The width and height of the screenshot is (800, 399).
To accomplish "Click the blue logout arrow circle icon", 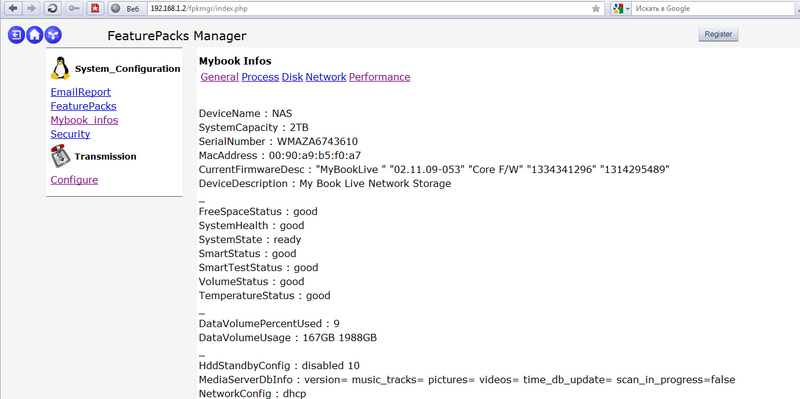I will (x=16, y=35).
